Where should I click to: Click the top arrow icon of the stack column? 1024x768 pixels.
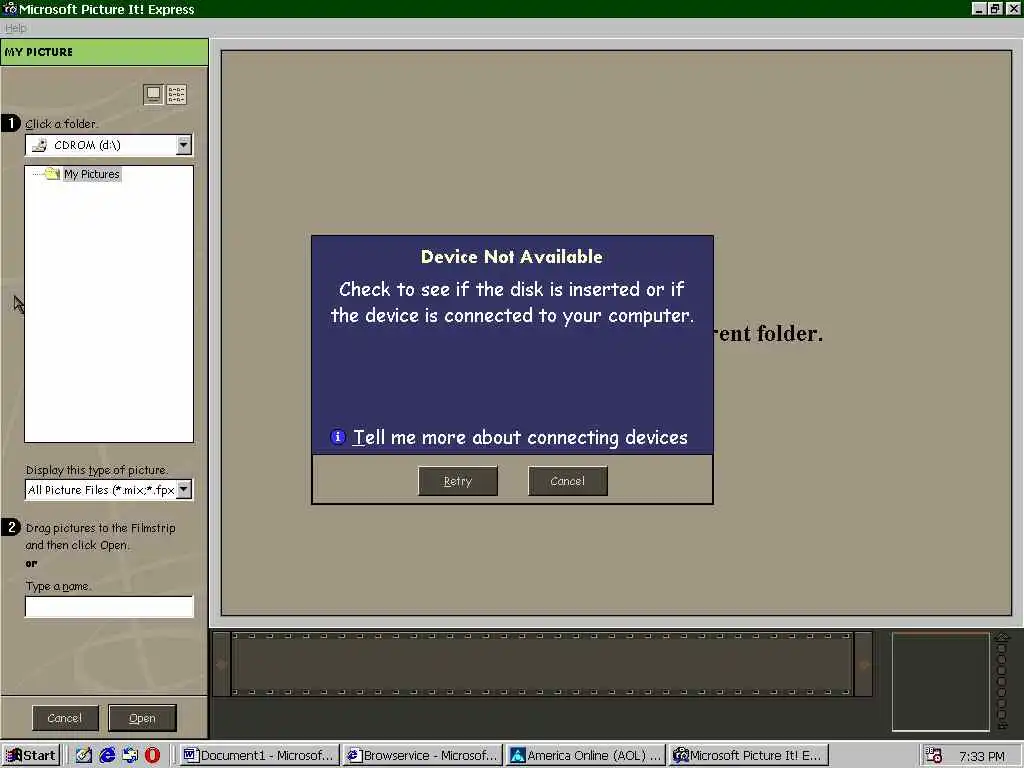[1002, 637]
